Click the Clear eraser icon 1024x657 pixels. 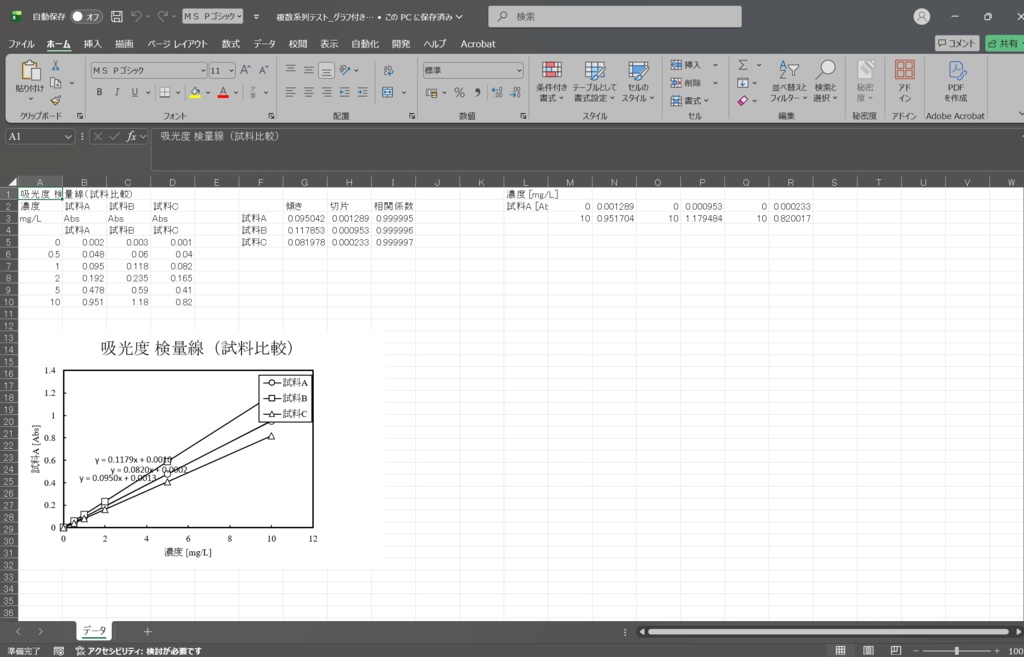pyautogui.click(x=743, y=101)
